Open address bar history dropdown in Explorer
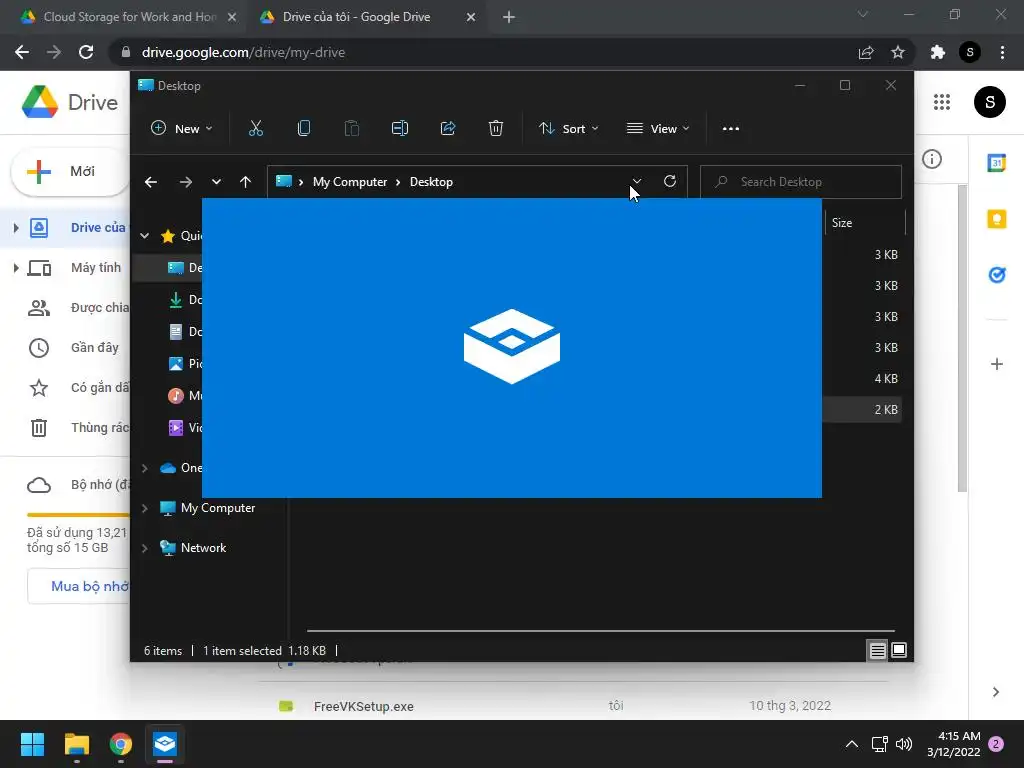The height and width of the screenshot is (768, 1024). tap(637, 182)
